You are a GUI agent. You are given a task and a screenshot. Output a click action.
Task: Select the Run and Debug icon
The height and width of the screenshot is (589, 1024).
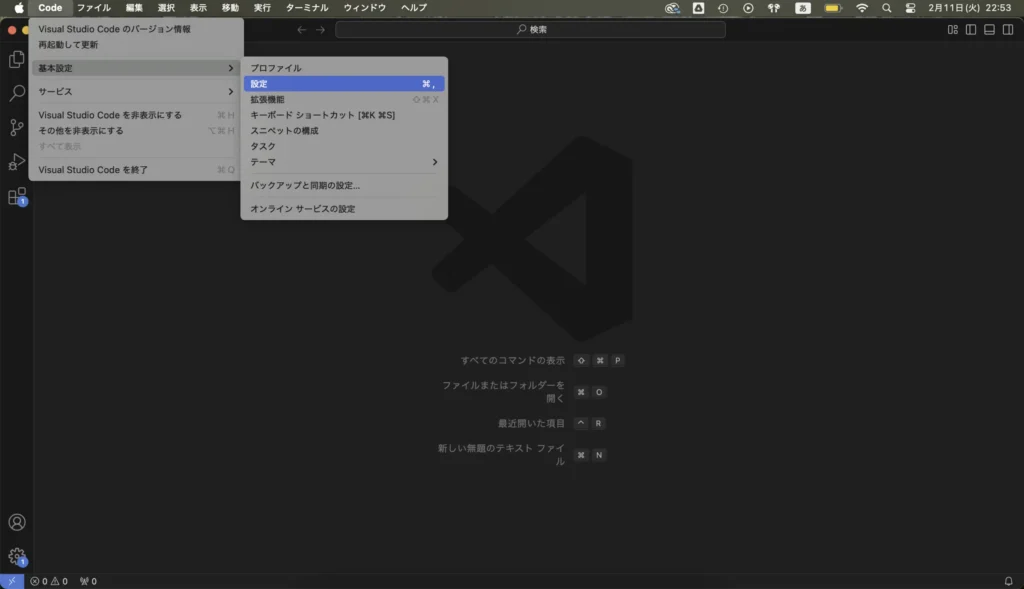[14, 162]
